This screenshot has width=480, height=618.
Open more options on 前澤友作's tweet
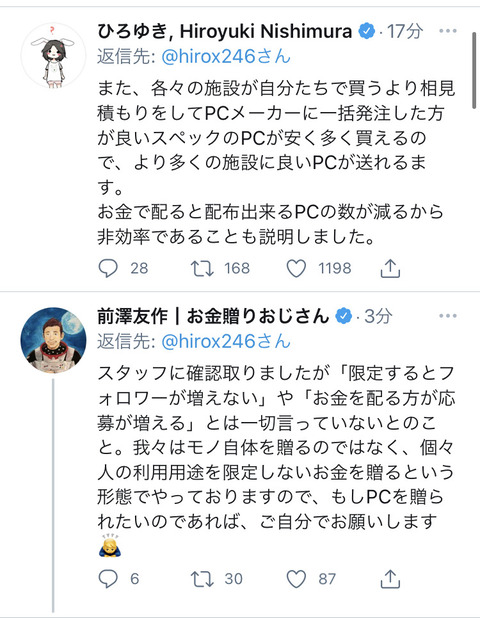tap(448, 316)
